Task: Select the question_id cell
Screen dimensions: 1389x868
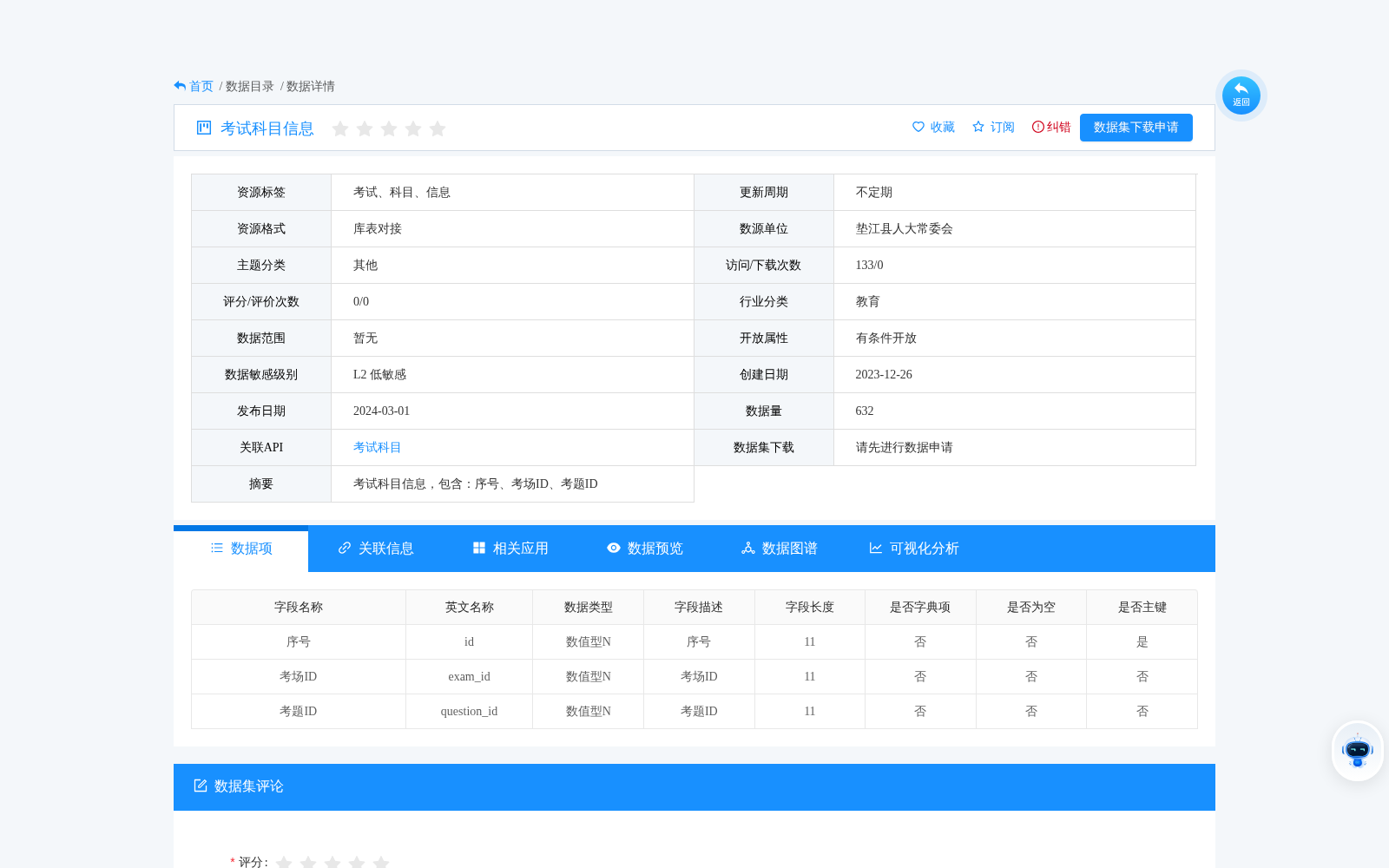Action: coord(470,712)
